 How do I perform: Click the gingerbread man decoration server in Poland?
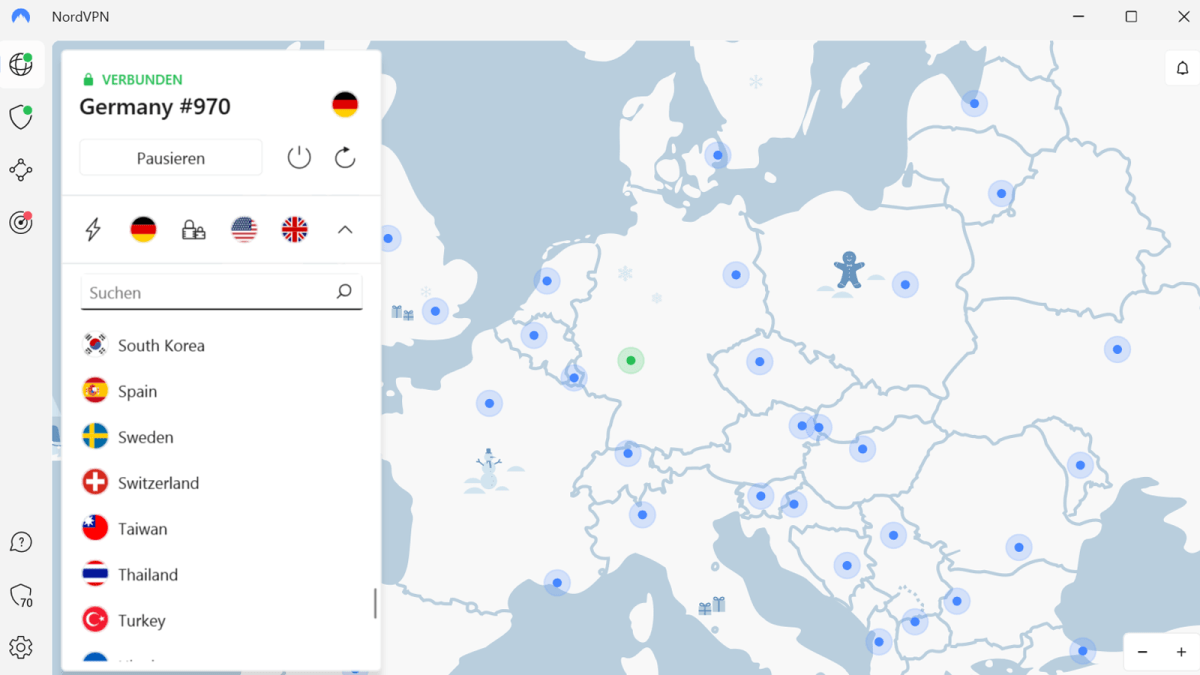pos(849,270)
